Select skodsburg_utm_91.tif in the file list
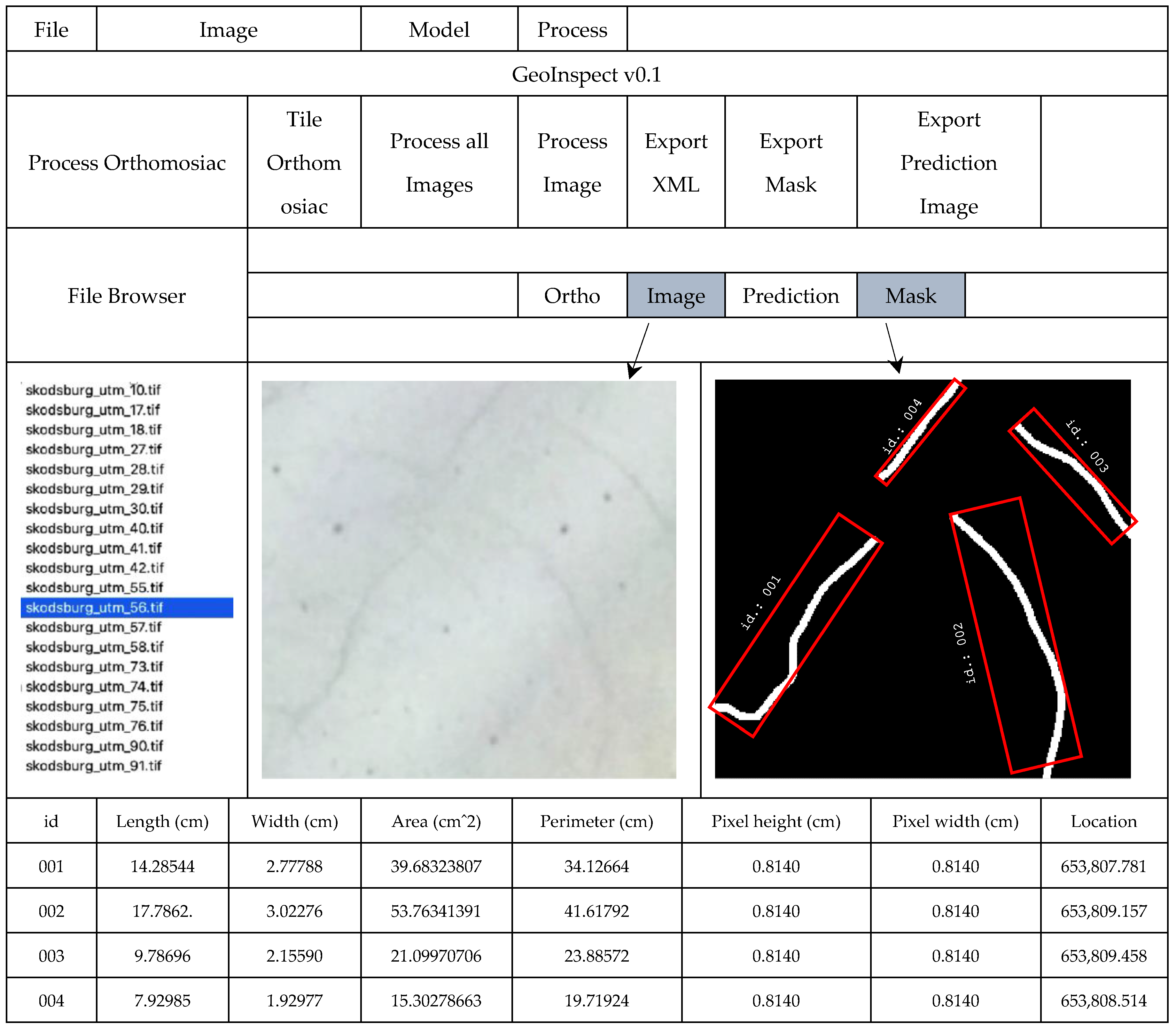1176x1031 pixels. pyautogui.click(x=94, y=766)
